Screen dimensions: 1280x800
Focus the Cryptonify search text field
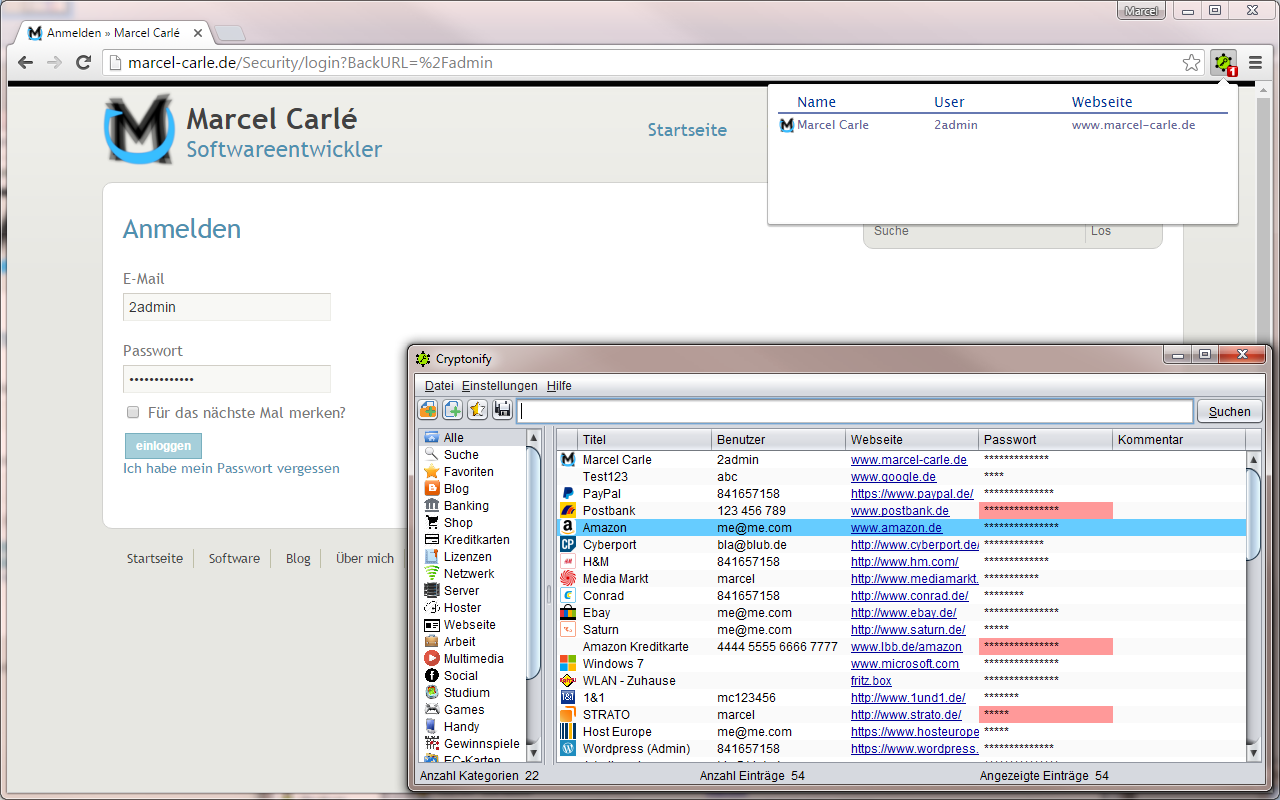click(855, 411)
